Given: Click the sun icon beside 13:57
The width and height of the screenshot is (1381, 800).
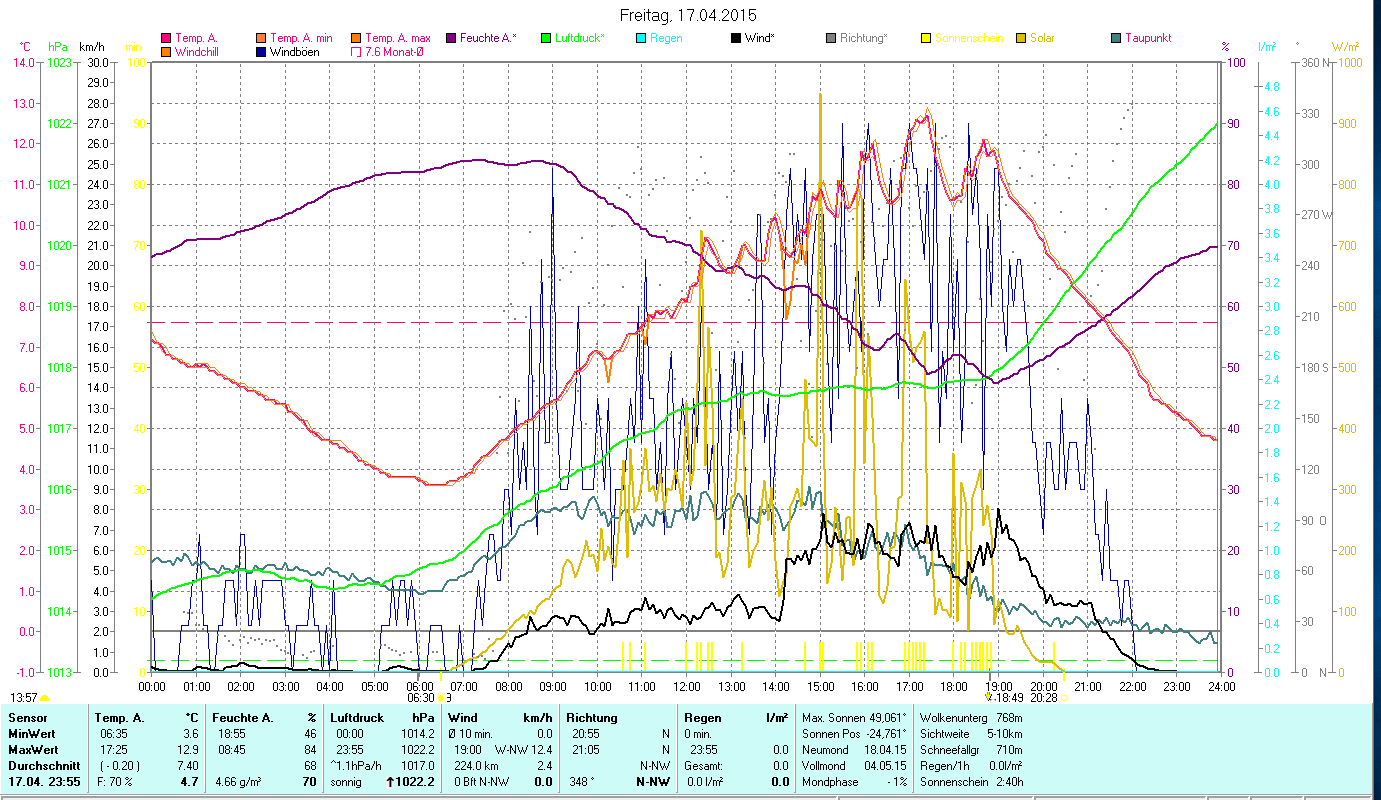Looking at the screenshot, I should pyautogui.click(x=45, y=698).
